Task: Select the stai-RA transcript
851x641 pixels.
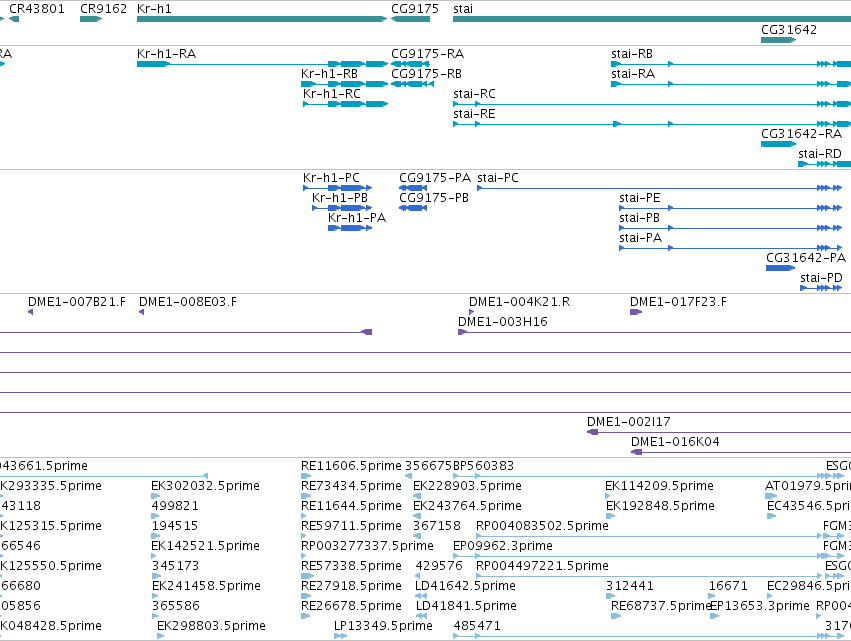Action: pos(731,84)
